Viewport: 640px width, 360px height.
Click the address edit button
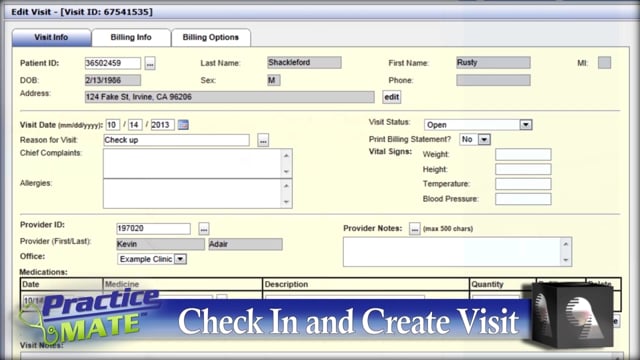[391, 97]
